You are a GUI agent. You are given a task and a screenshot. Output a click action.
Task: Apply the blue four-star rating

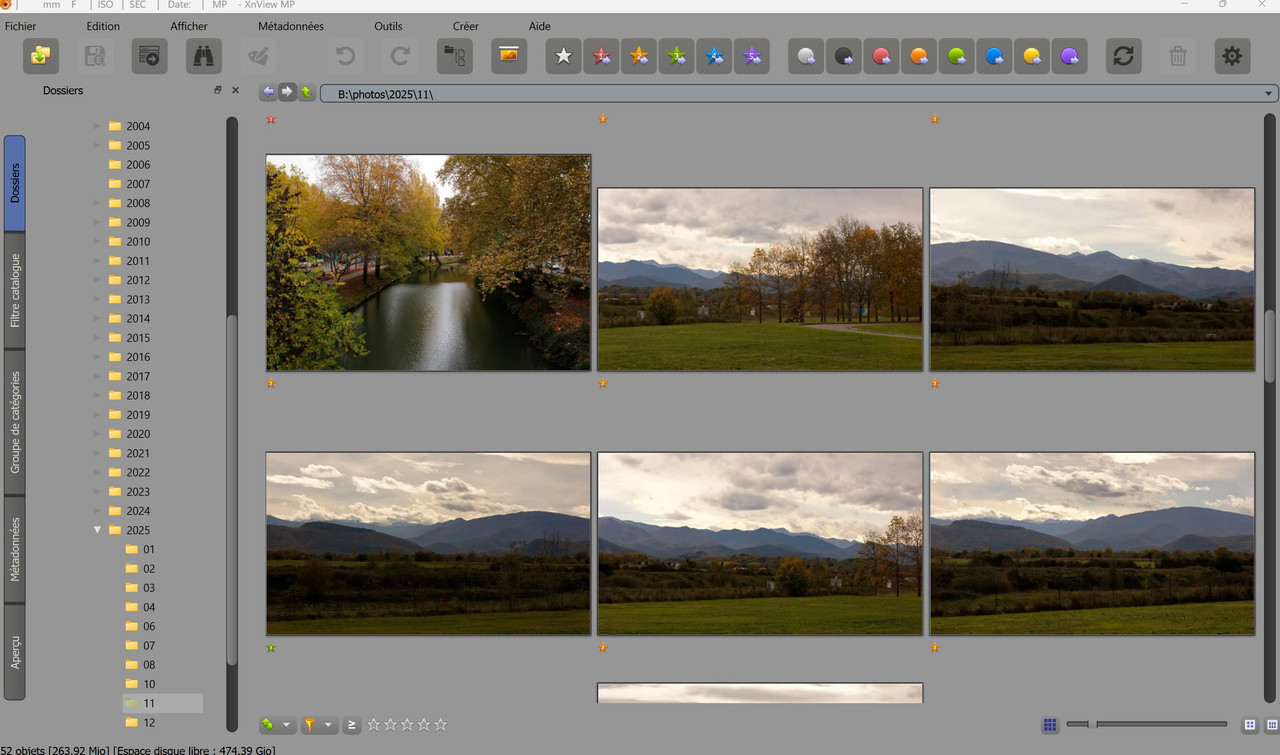click(x=714, y=56)
